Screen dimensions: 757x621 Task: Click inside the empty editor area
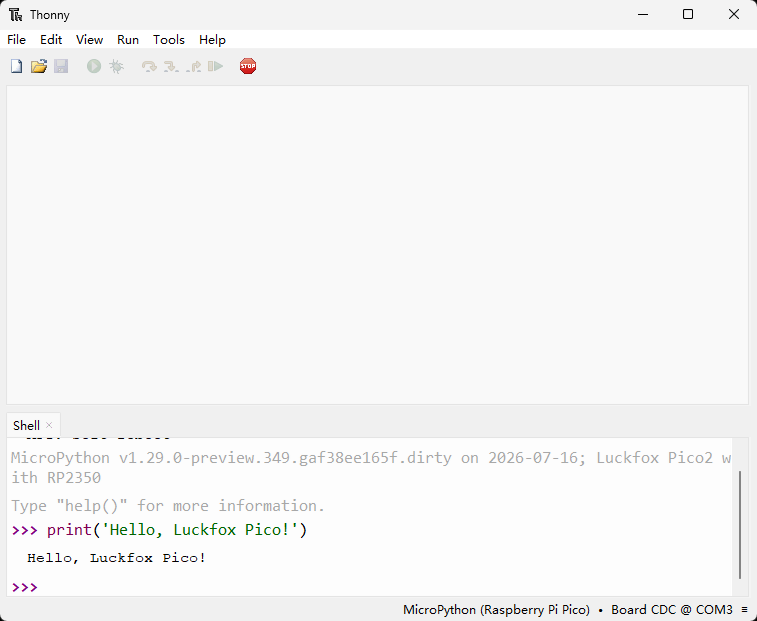[x=377, y=245]
